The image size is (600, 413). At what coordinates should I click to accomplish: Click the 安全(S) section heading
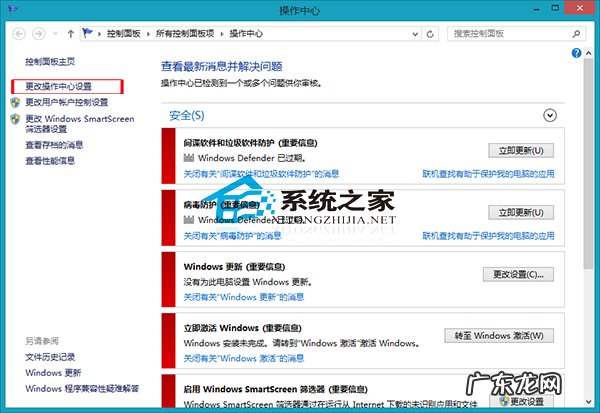coord(187,115)
